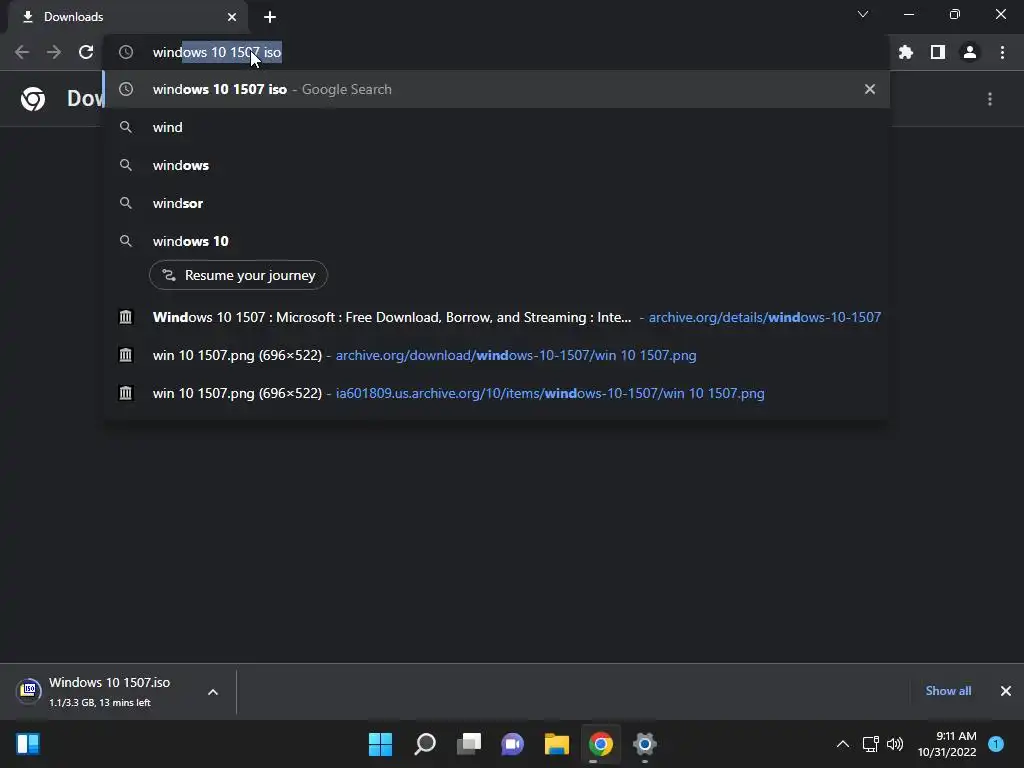Click the browser back arrow
1024x768 pixels.
[22, 52]
